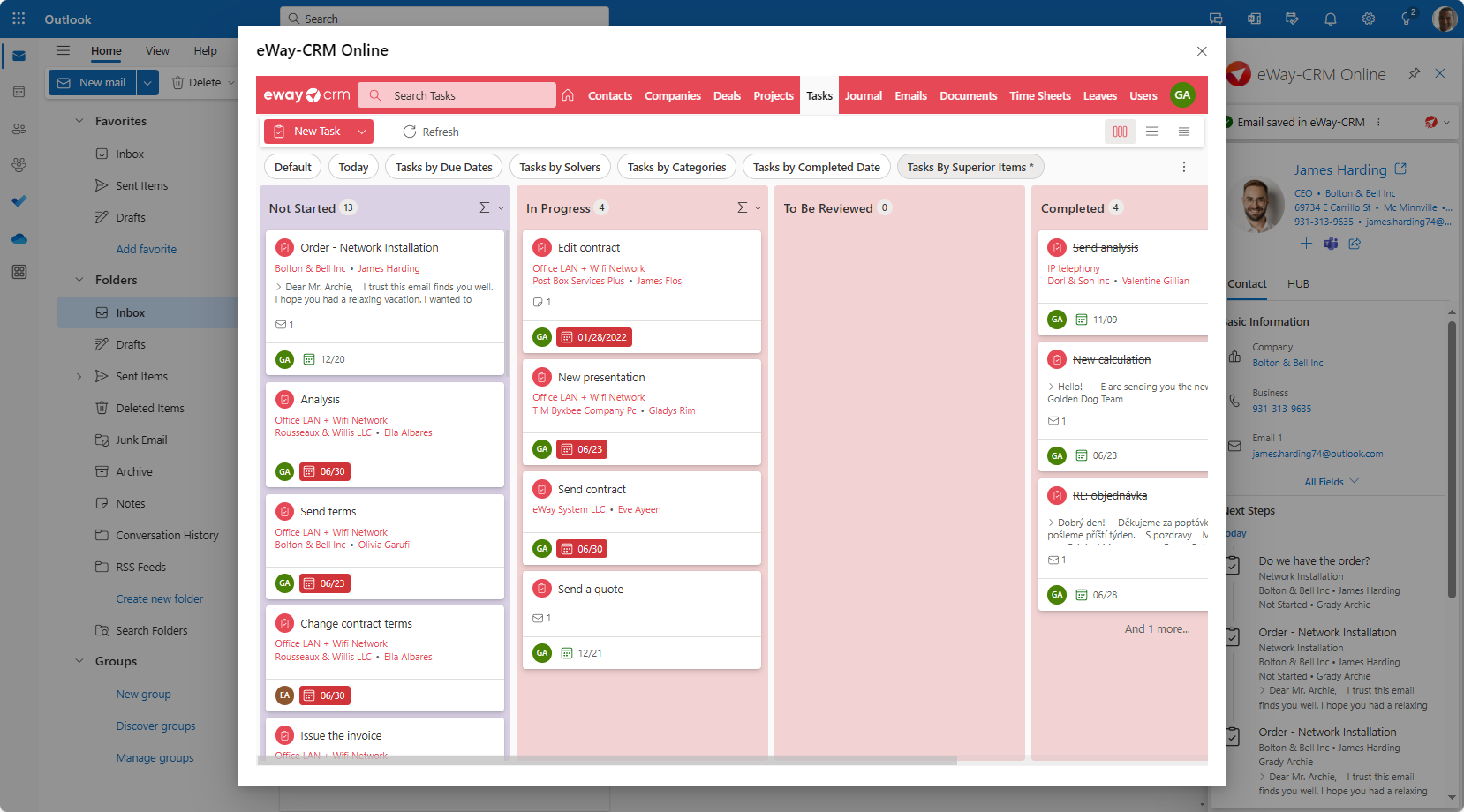Open Analysis task card
The image size is (1464, 812).
385,434
